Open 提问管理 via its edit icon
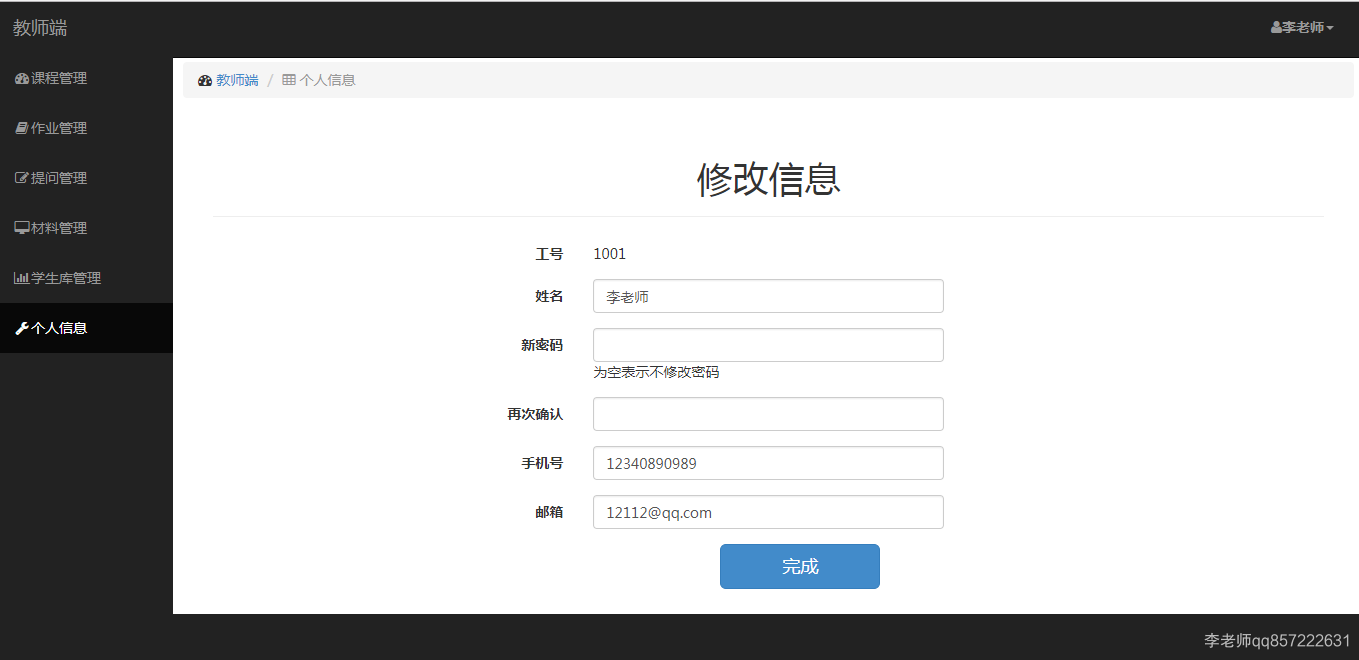 [x=21, y=178]
